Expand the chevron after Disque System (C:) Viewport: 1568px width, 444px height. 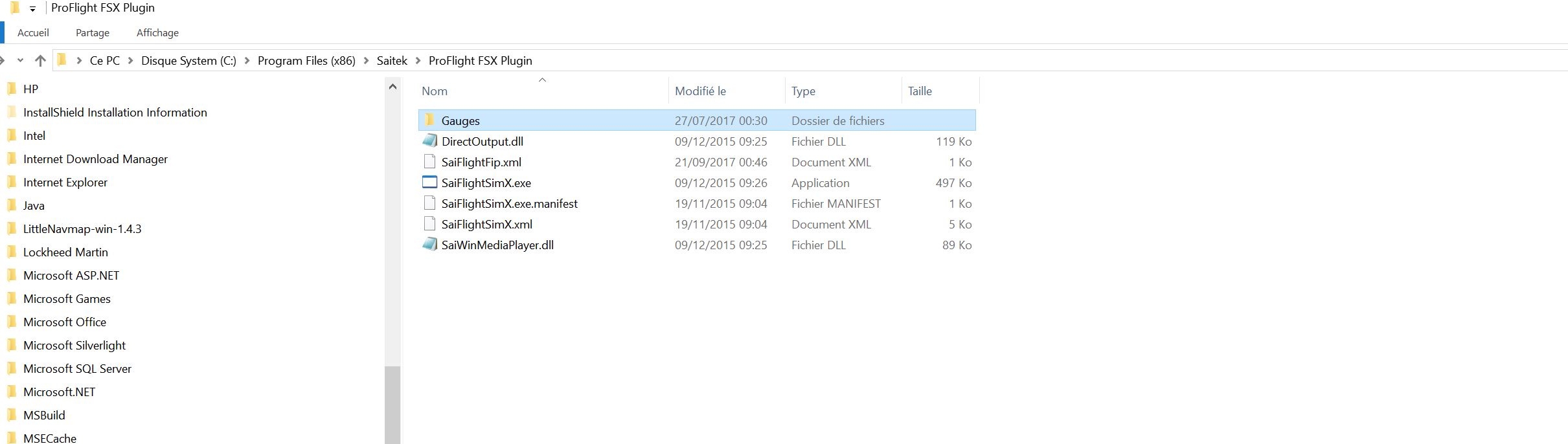pyautogui.click(x=247, y=61)
